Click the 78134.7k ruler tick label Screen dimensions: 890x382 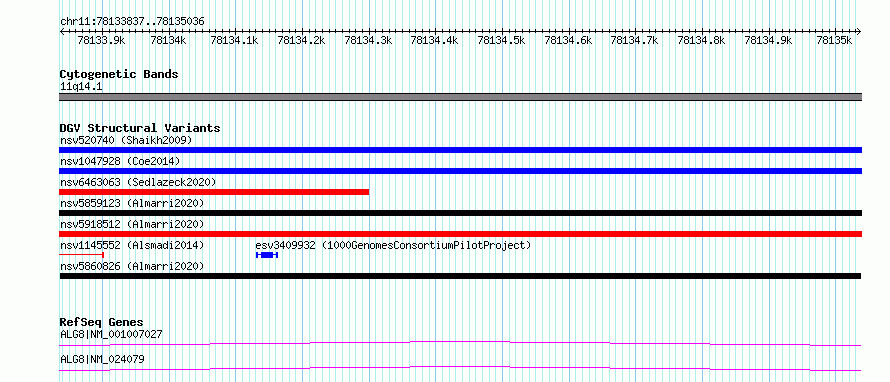click(634, 40)
